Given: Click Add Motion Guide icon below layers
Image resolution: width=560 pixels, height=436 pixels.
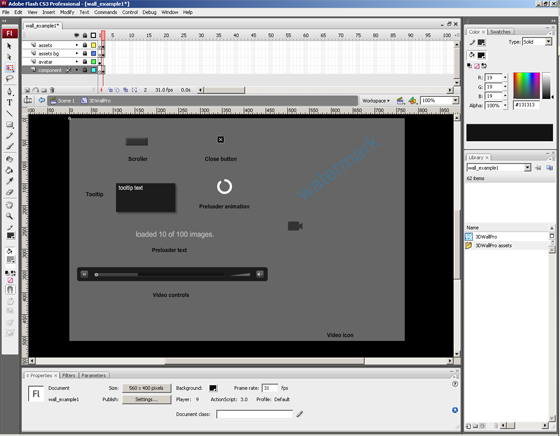Looking at the screenshot, I should click(x=36, y=90).
